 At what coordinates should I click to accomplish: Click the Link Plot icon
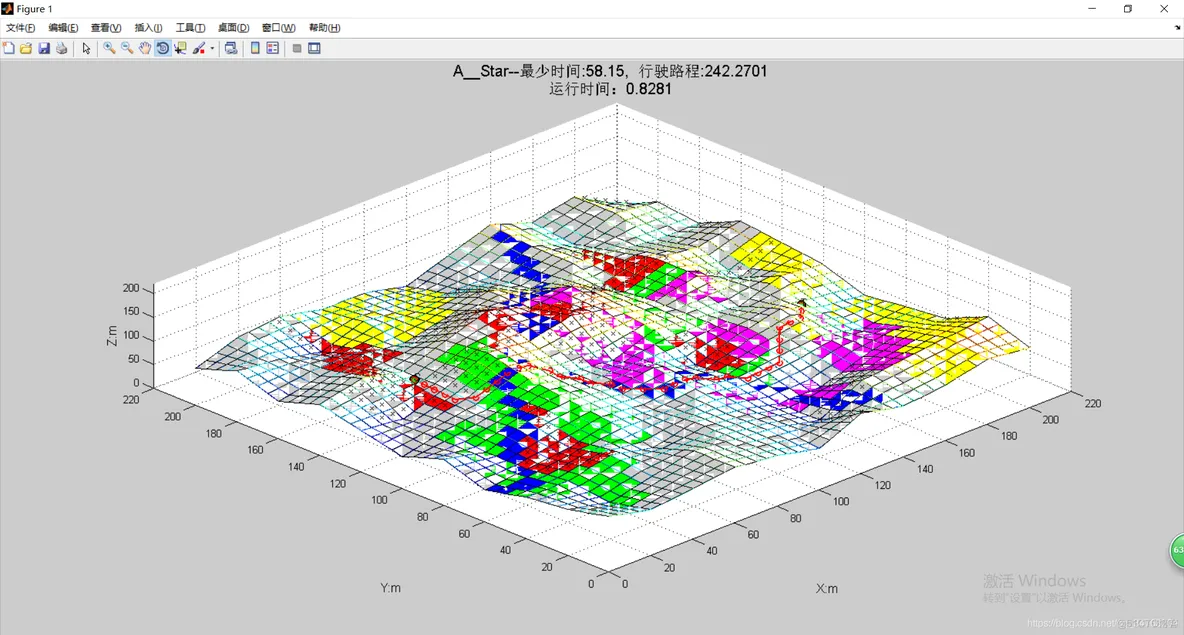(x=231, y=47)
